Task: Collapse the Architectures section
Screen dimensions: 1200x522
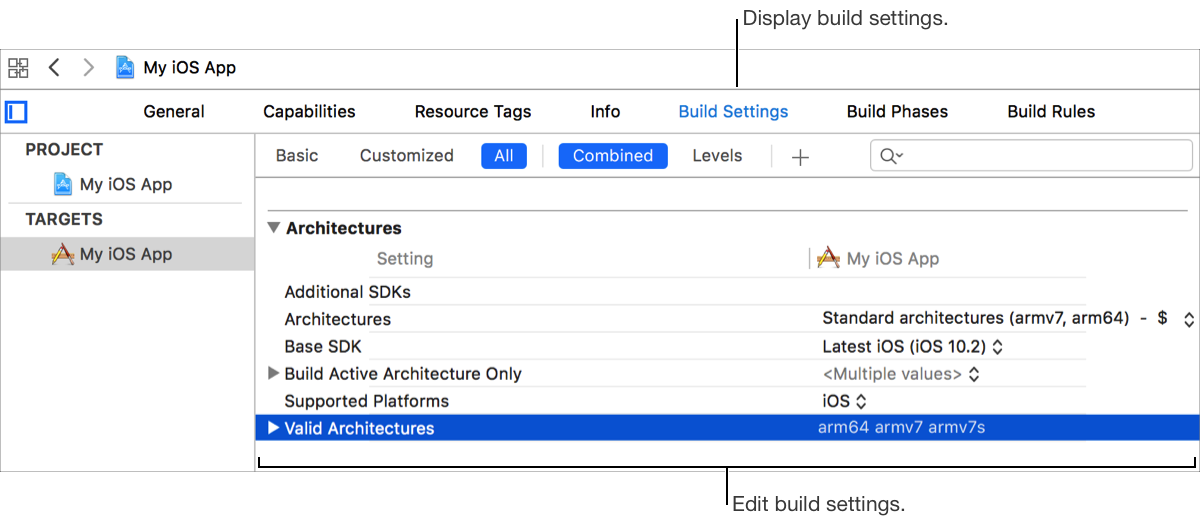Action: tap(274, 228)
